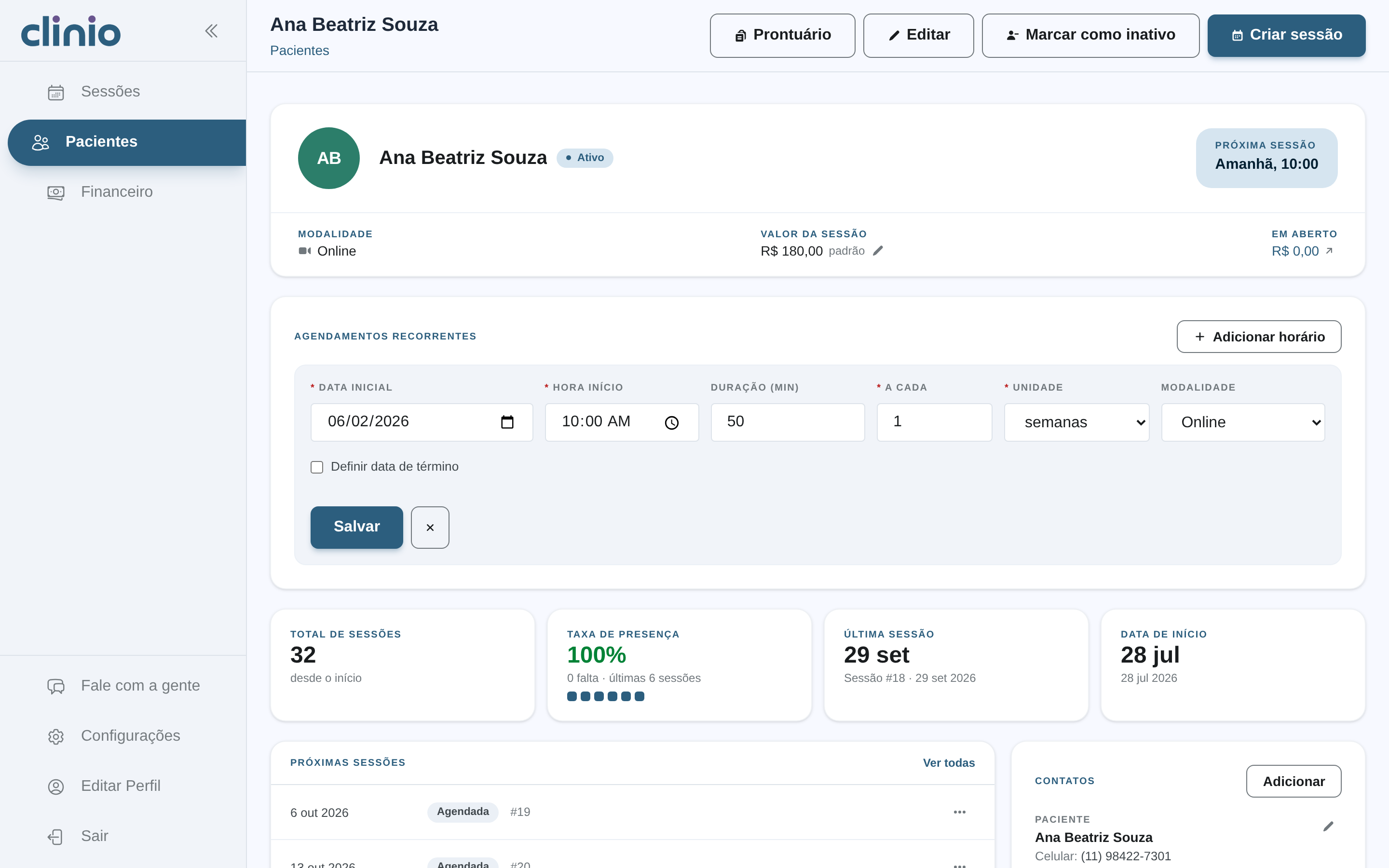Click the Sair logout icon
The height and width of the screenshot is (868, 1389).
point(55,837)
